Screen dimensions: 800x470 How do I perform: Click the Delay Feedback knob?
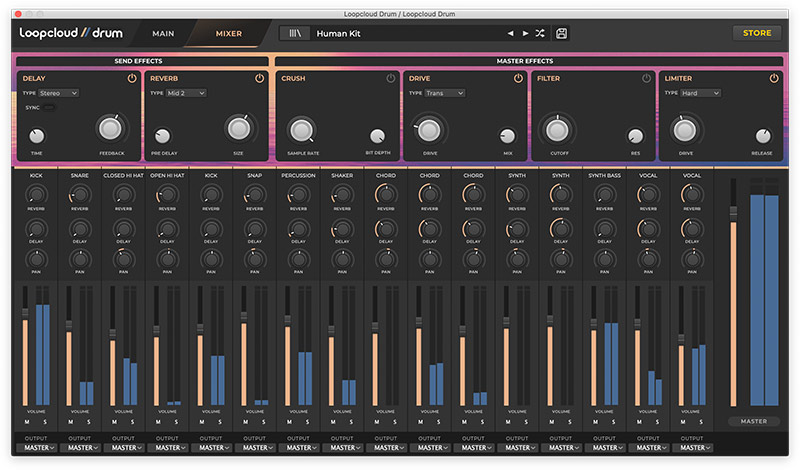coord(111,129)
